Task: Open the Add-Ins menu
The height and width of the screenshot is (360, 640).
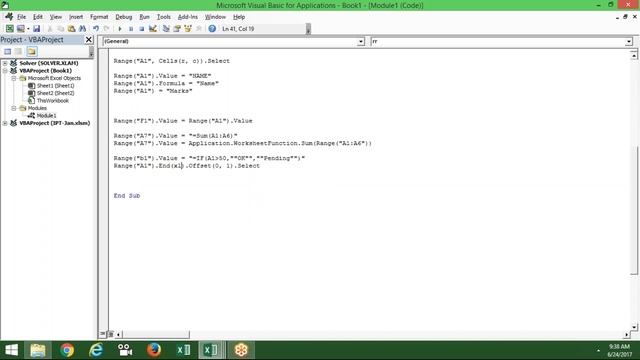Action: point(188,17)
